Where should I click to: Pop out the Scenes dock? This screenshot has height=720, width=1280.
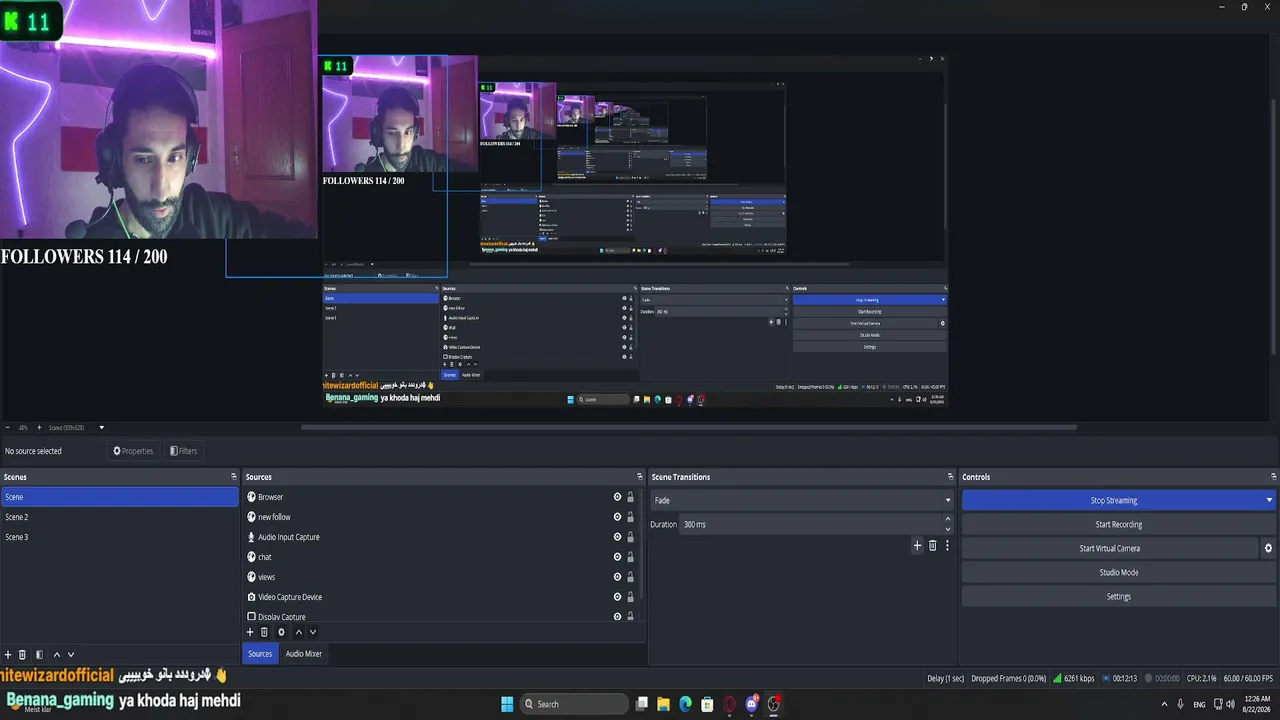(x=234, y=477)
